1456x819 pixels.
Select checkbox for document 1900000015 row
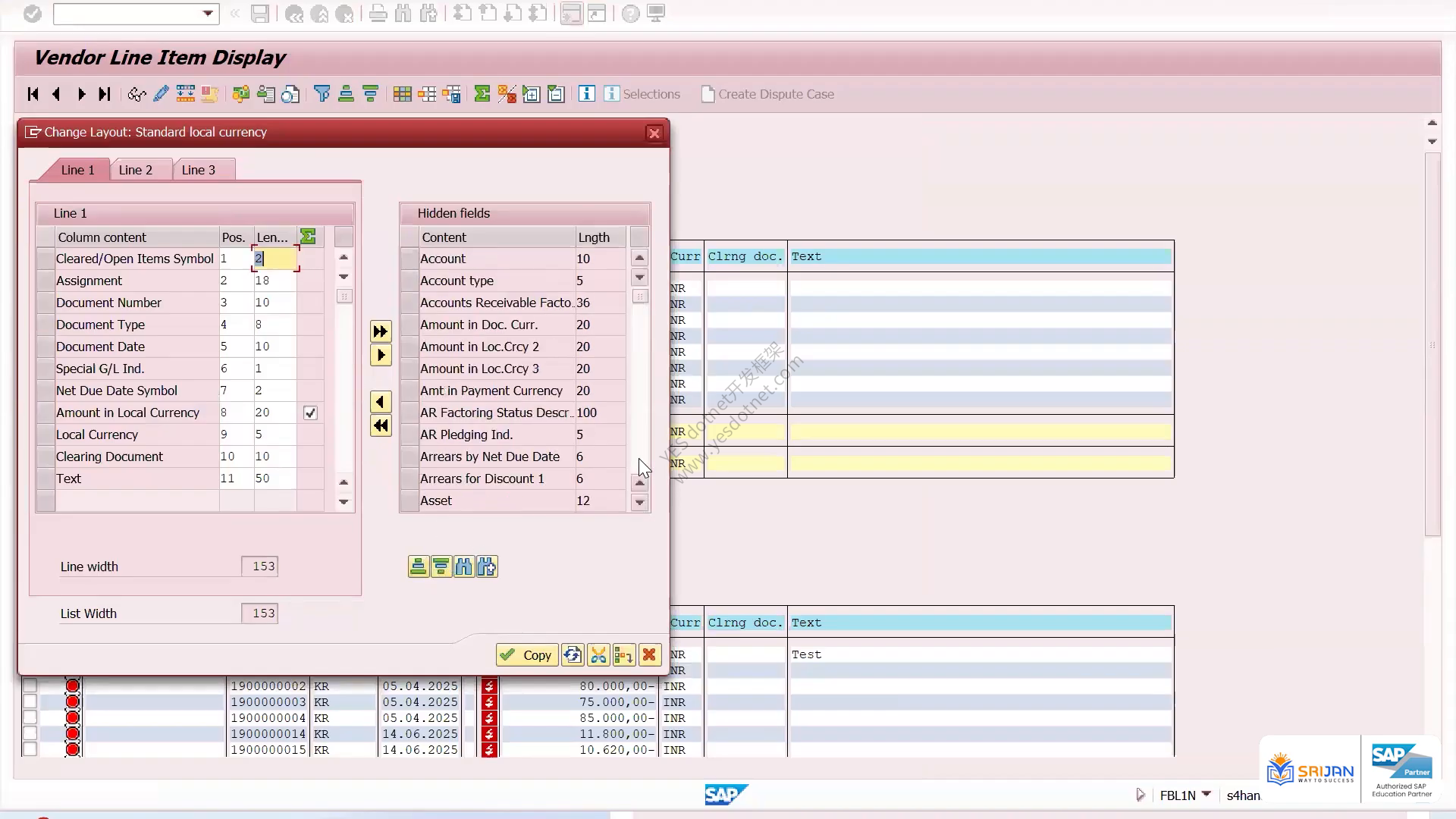tap(30, 749)
